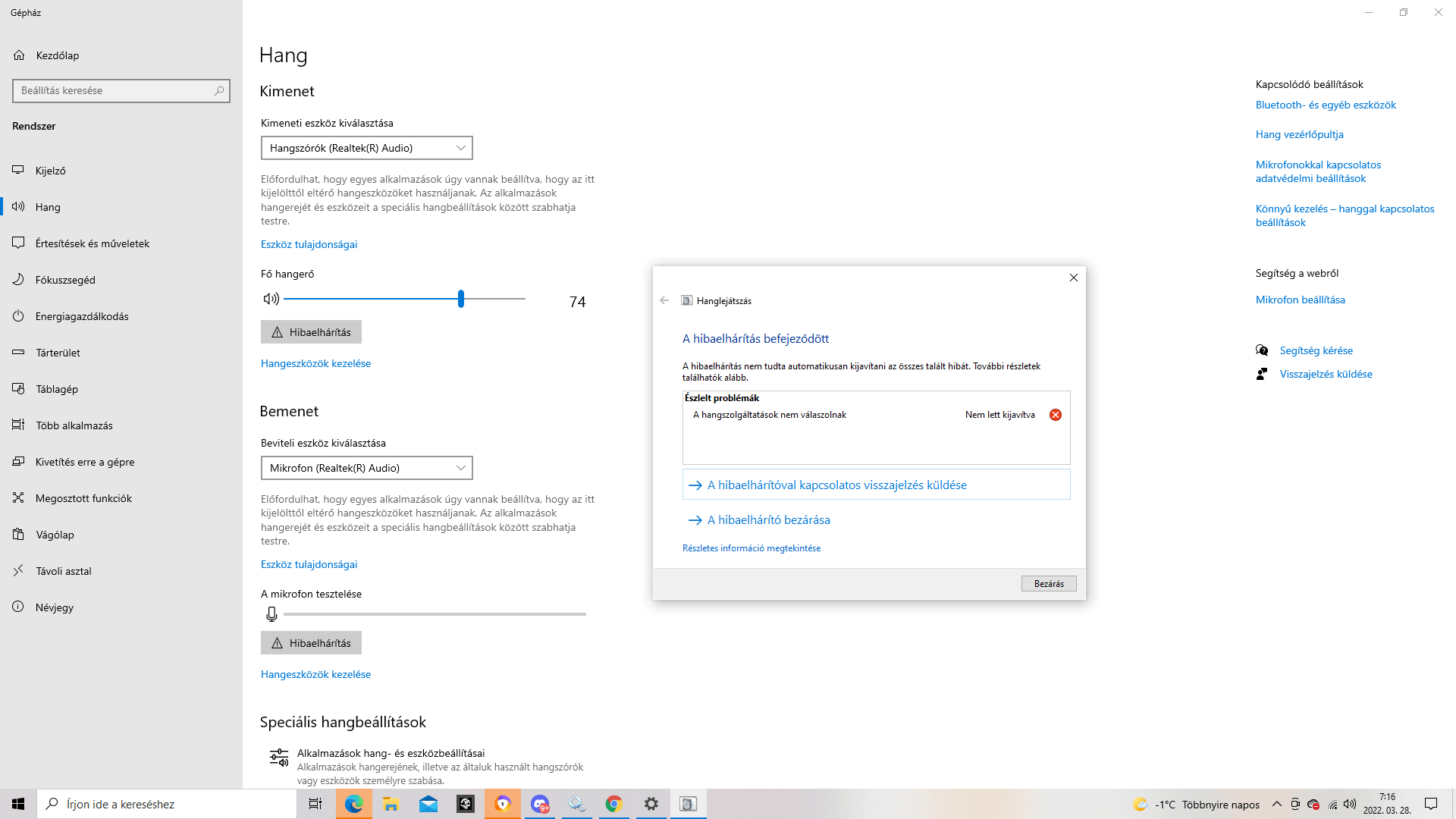The image size is (1456, 819).
Task: Open the Task View taskbar icon
Action: point(315,804)
